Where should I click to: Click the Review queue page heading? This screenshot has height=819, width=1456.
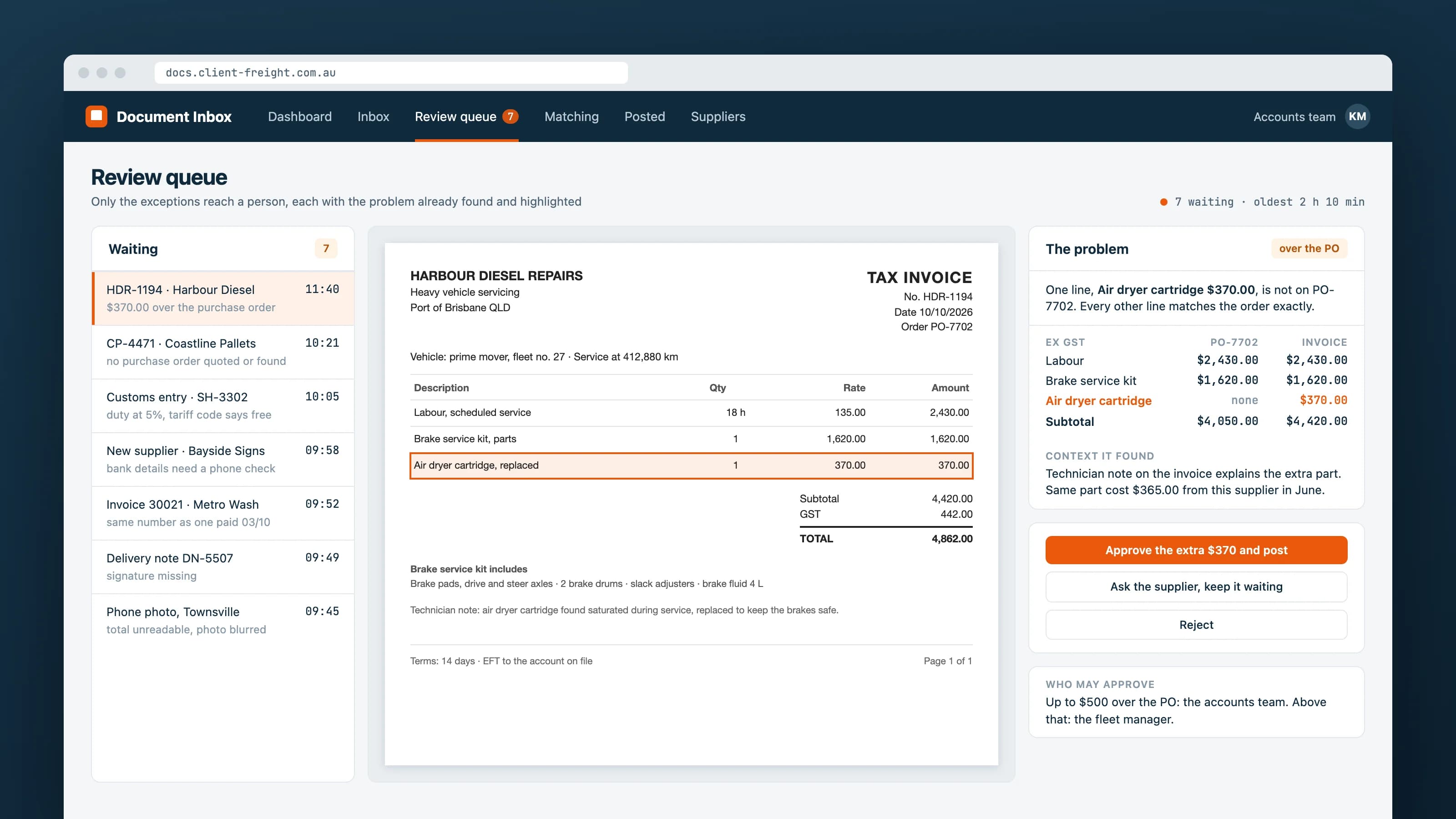tap(159, 177)
